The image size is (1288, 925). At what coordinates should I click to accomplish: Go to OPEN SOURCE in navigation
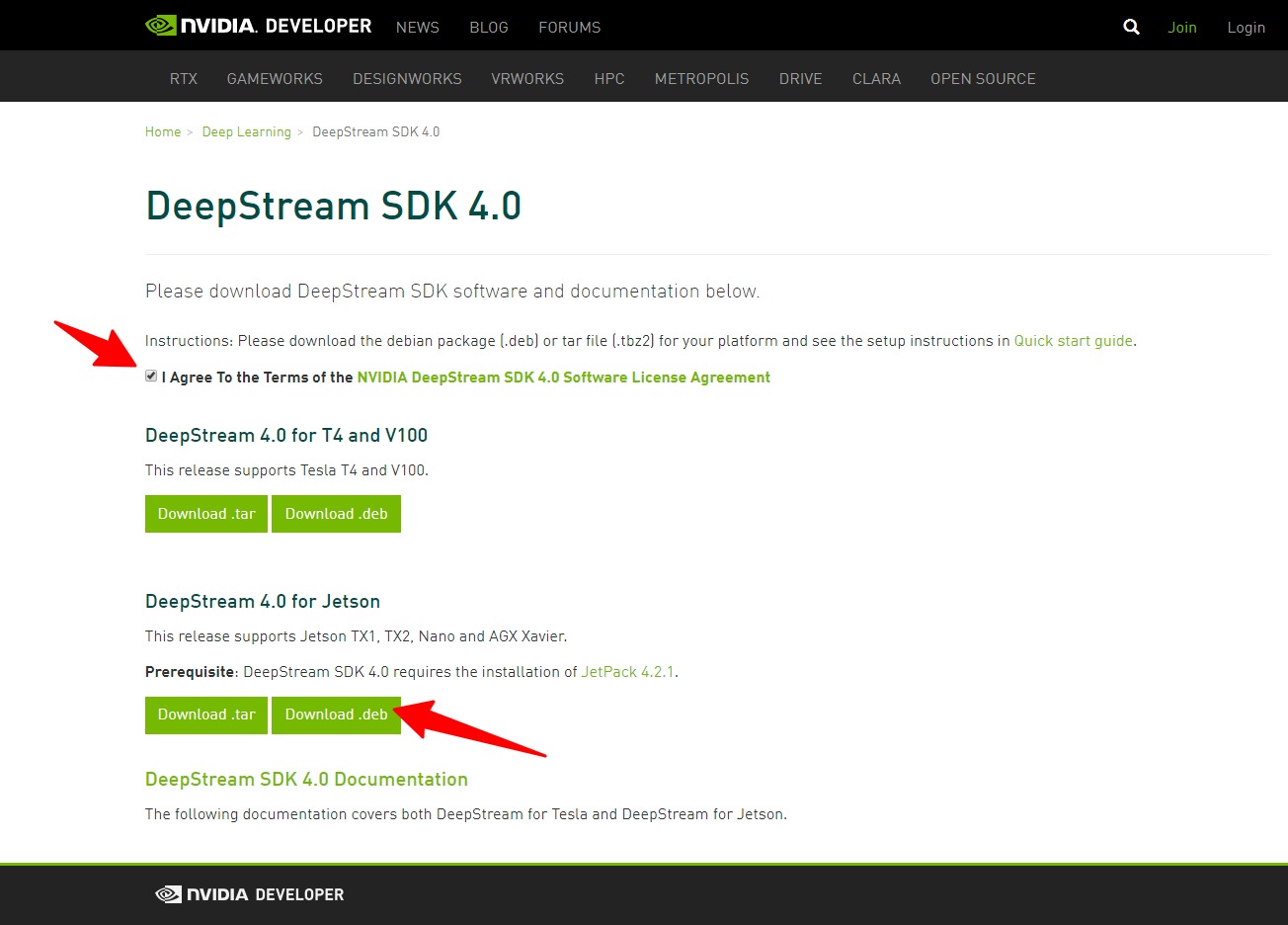(x=983, y=79)
